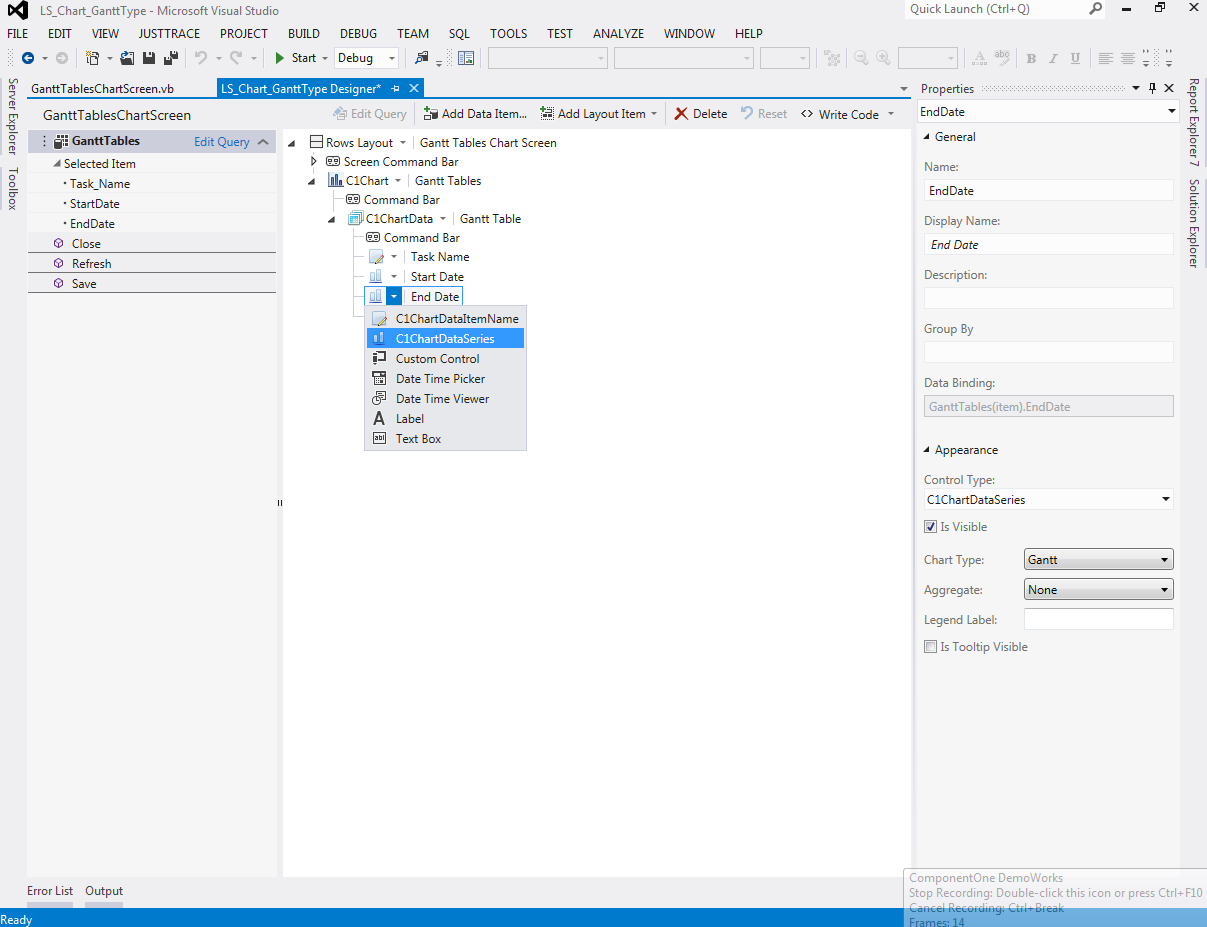Click the Task Name control type icon
1207x927 pixels.
(376, 257)
